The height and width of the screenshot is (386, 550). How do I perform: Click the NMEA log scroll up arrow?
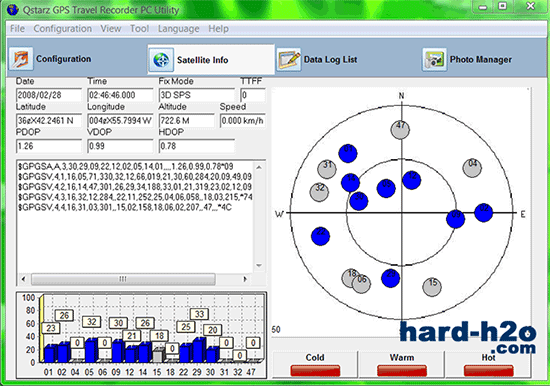click(x=259, y=167)
